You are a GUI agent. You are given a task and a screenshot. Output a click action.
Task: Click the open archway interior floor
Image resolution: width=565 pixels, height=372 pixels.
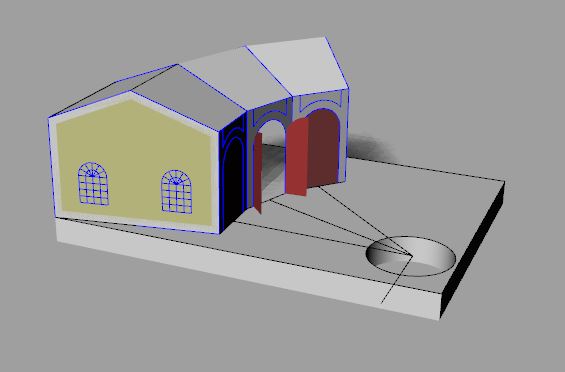(x=273, y=173)
